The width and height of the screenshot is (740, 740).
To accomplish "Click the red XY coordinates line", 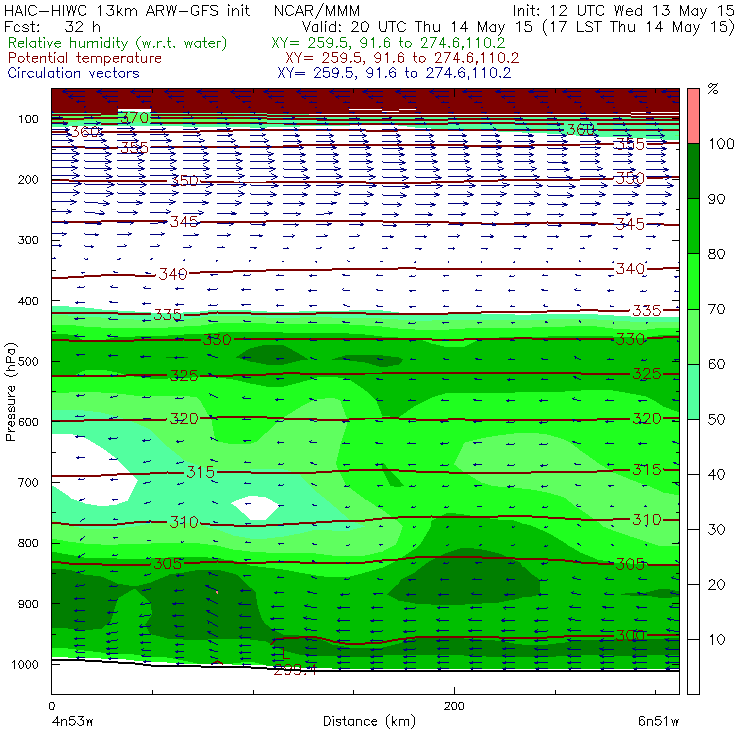I will (402, 58).
